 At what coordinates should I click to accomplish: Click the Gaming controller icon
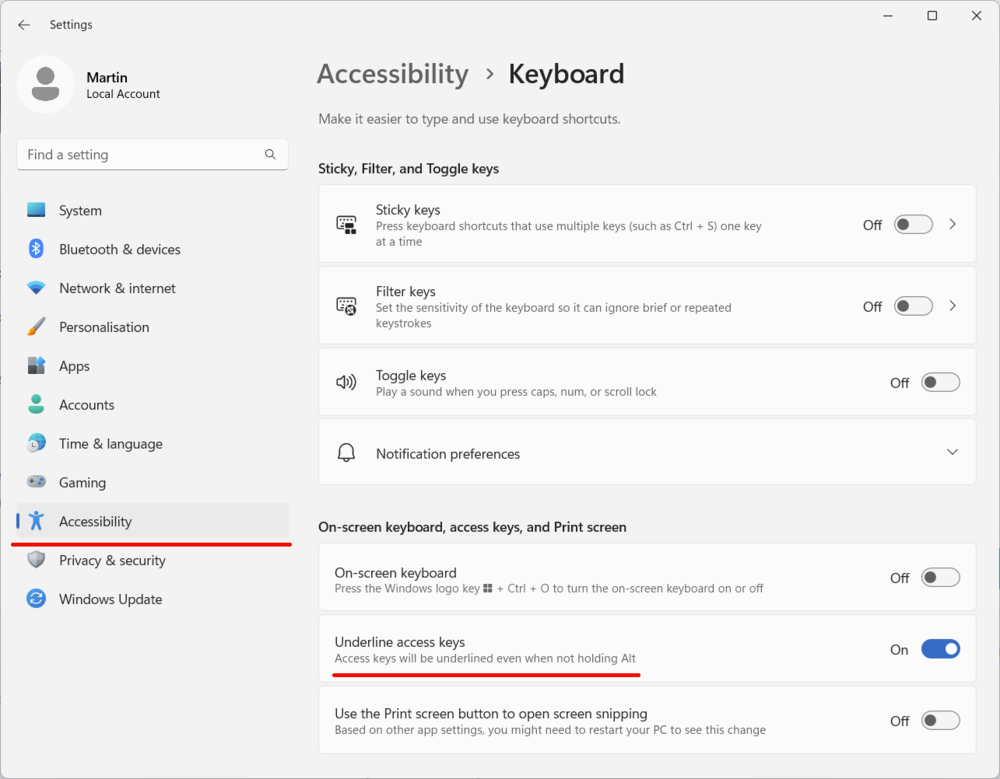pyautogui.click(x=36, y=482)
